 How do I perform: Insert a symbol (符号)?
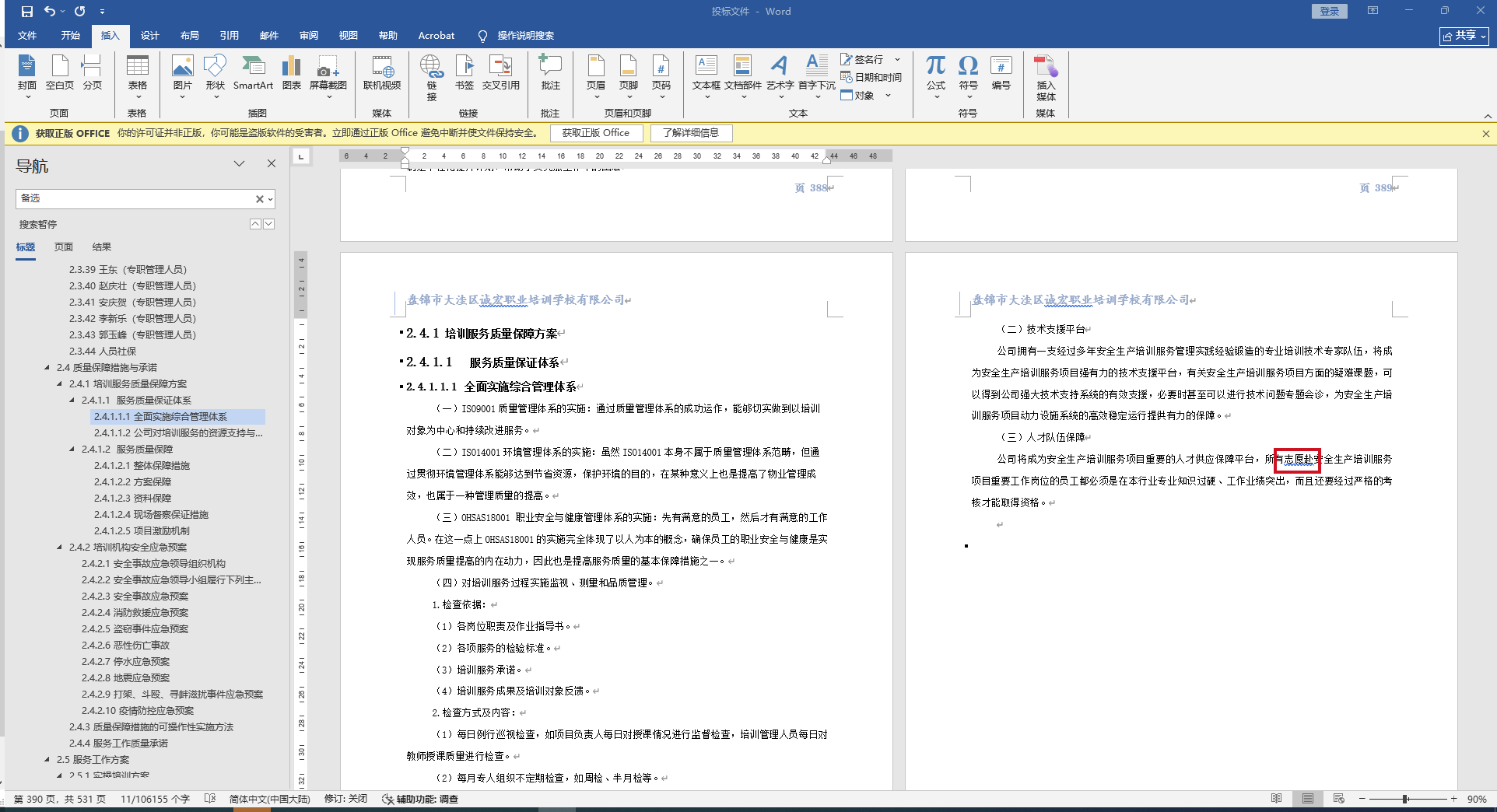[x=969, y=75]
